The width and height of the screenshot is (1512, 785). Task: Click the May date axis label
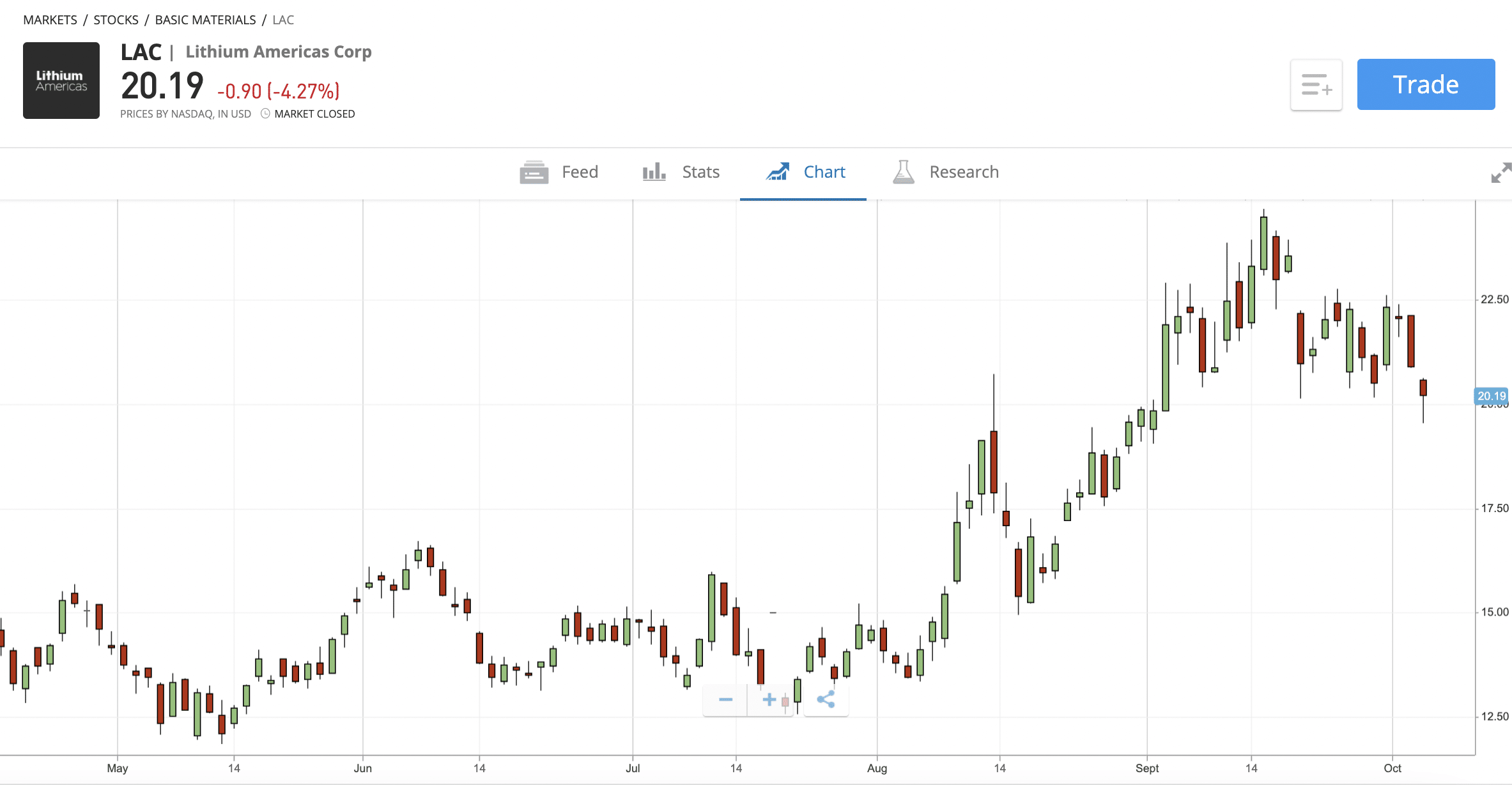pyautogui.click(x=118, y=768)
